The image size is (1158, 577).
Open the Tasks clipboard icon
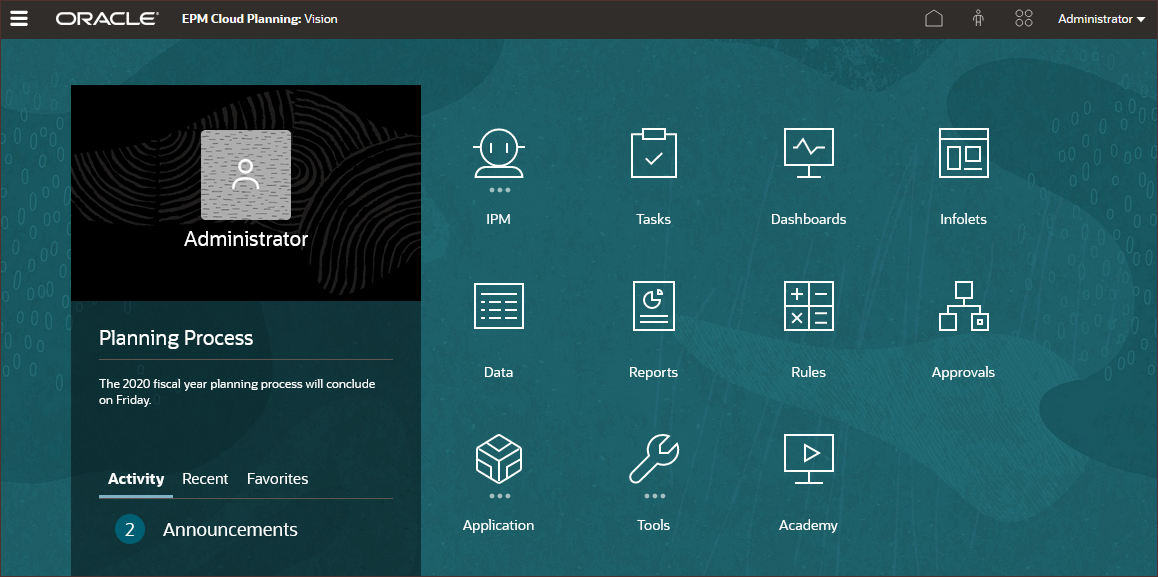point(654,153)
